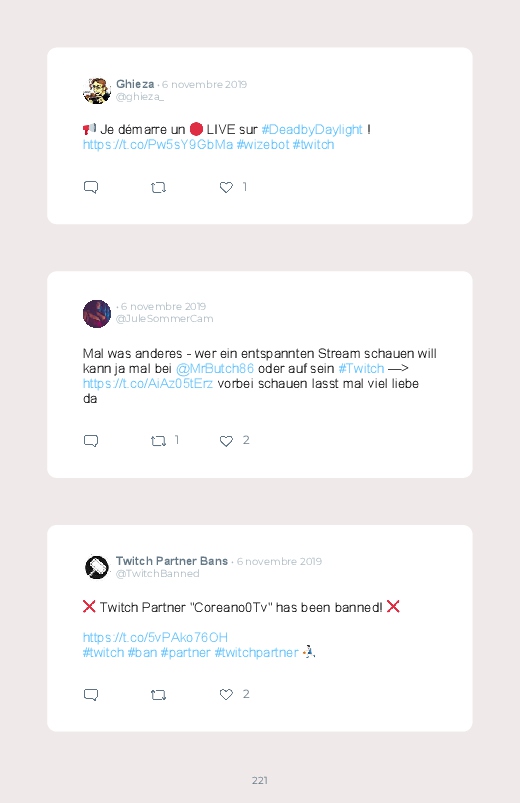Follow link https://t.co/5vPAko76OH

155,638
